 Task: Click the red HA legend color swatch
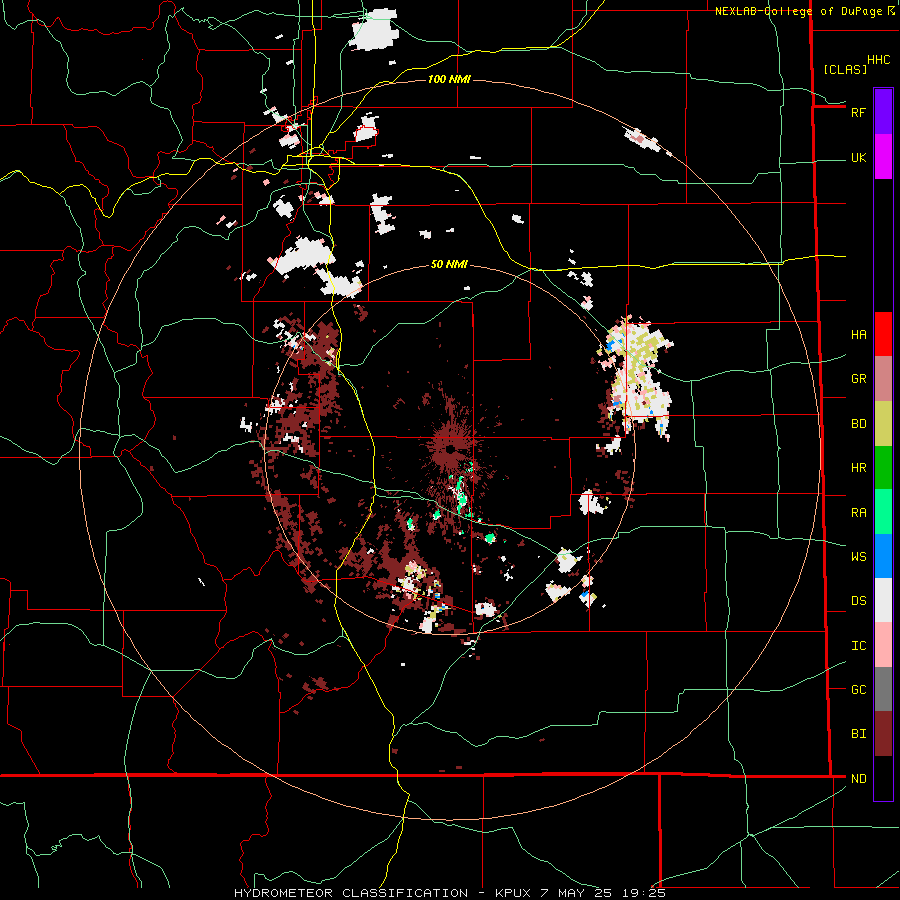coord(883,334)
